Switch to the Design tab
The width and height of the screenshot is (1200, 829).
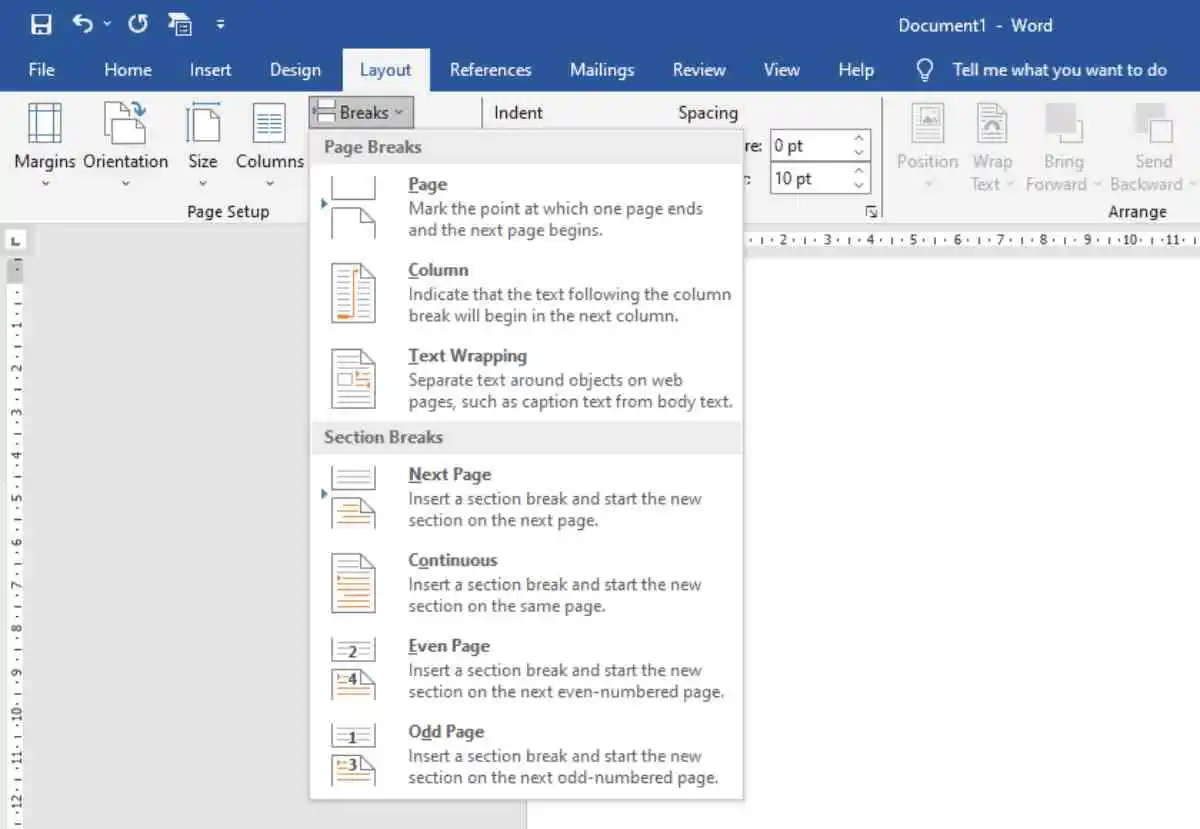pyautogui.click(x=295, y=69)
